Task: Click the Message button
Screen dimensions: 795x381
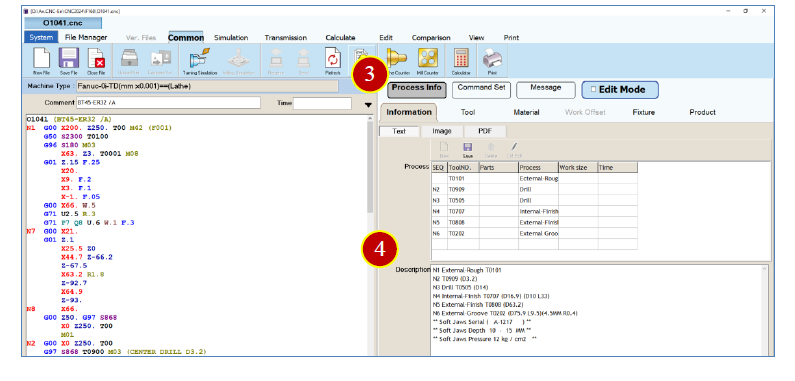Action: click(546, 89)
